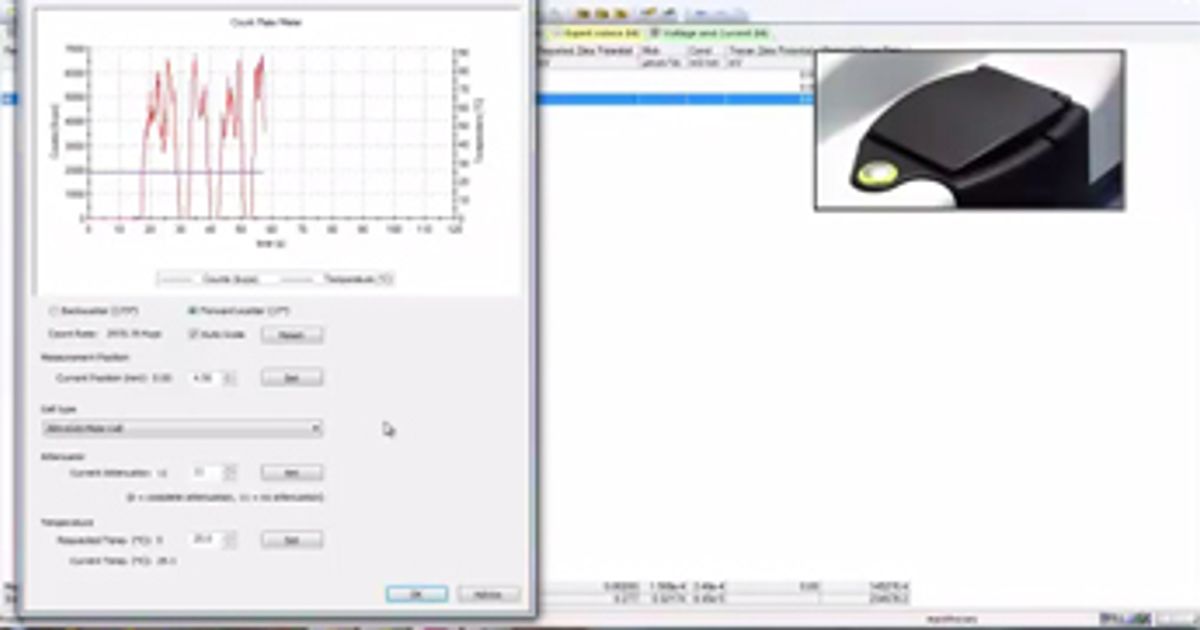
Task: Click the first yellow folder icon on the toolbar
Action: [583, 13]
